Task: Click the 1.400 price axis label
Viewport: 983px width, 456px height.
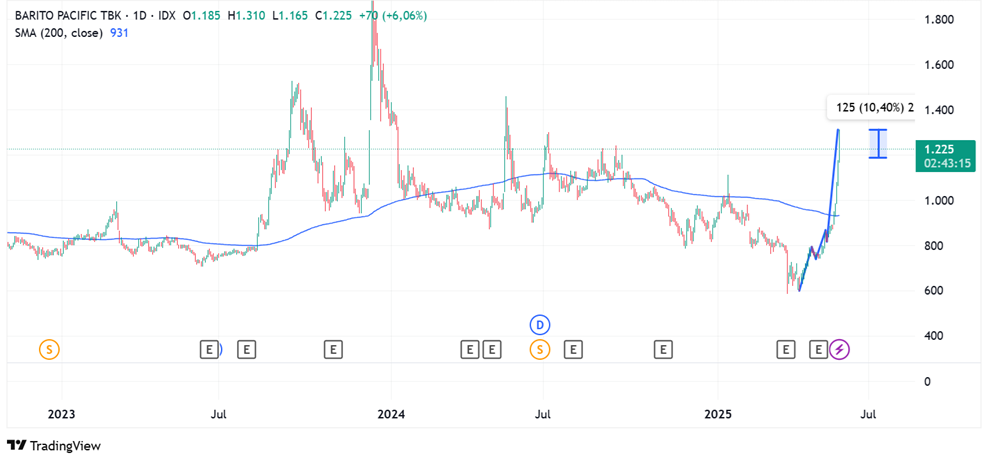Action: [940, 110]
